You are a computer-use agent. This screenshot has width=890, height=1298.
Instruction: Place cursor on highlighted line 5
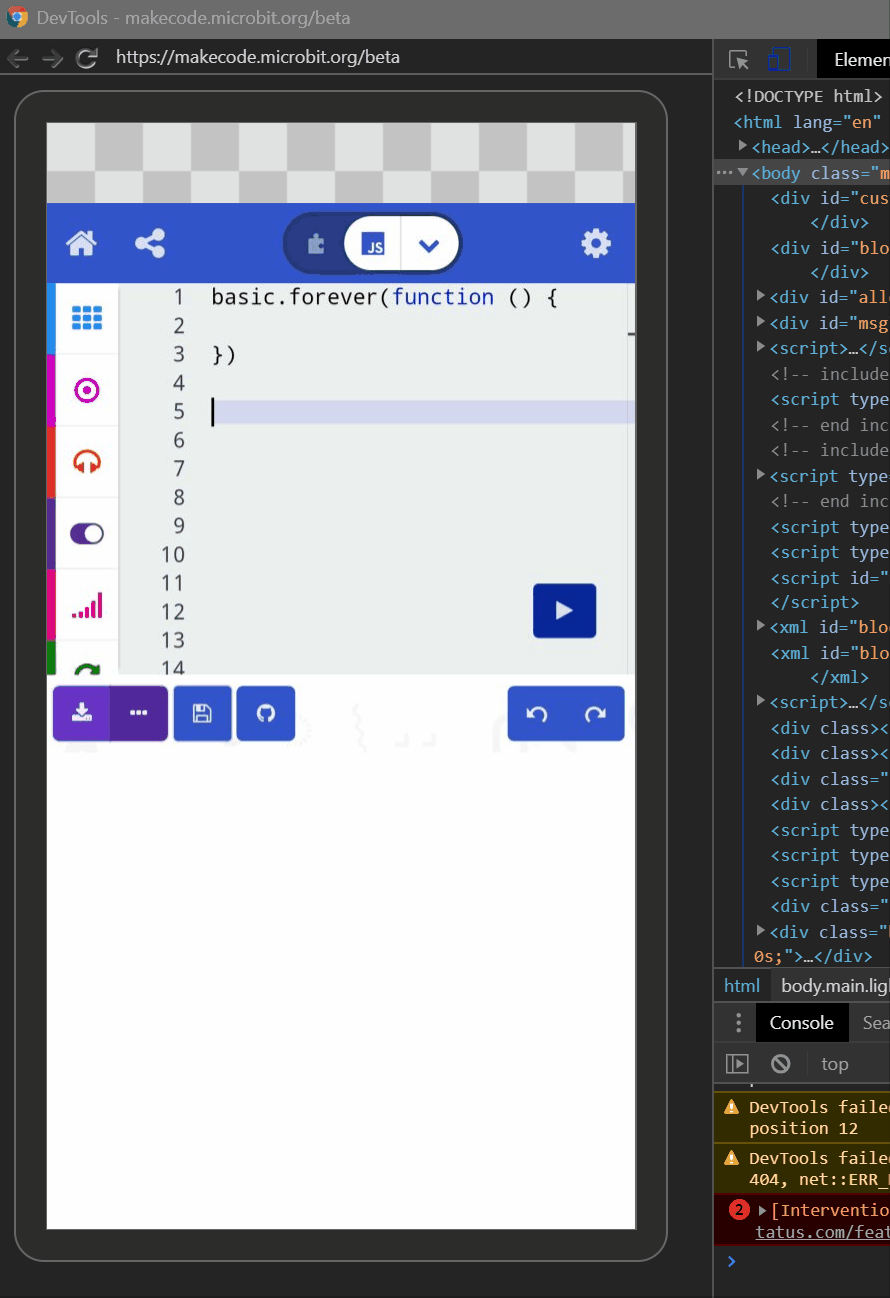424,412
